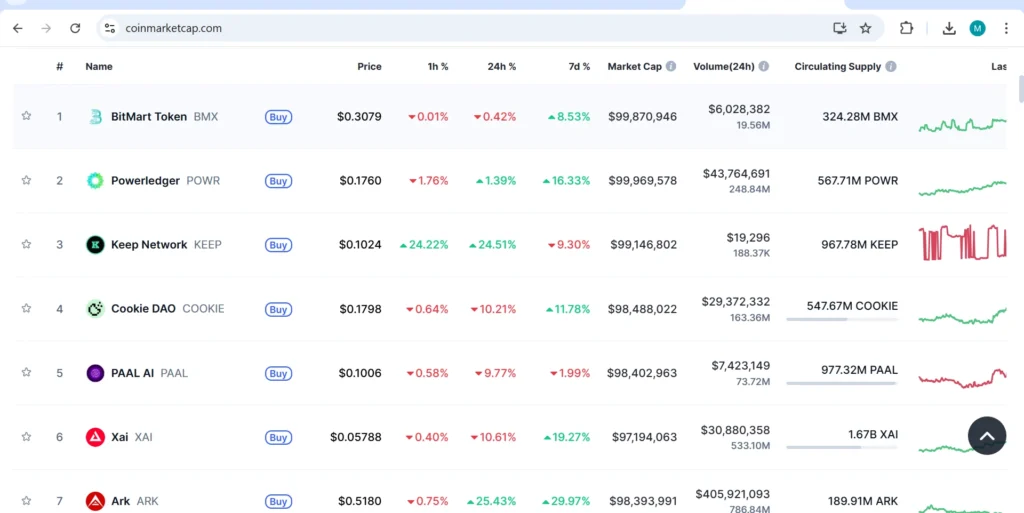This screenshot has height=513, width=1024.
Task: Buy Xai via Buy button
Action: [x=278, y=437]
